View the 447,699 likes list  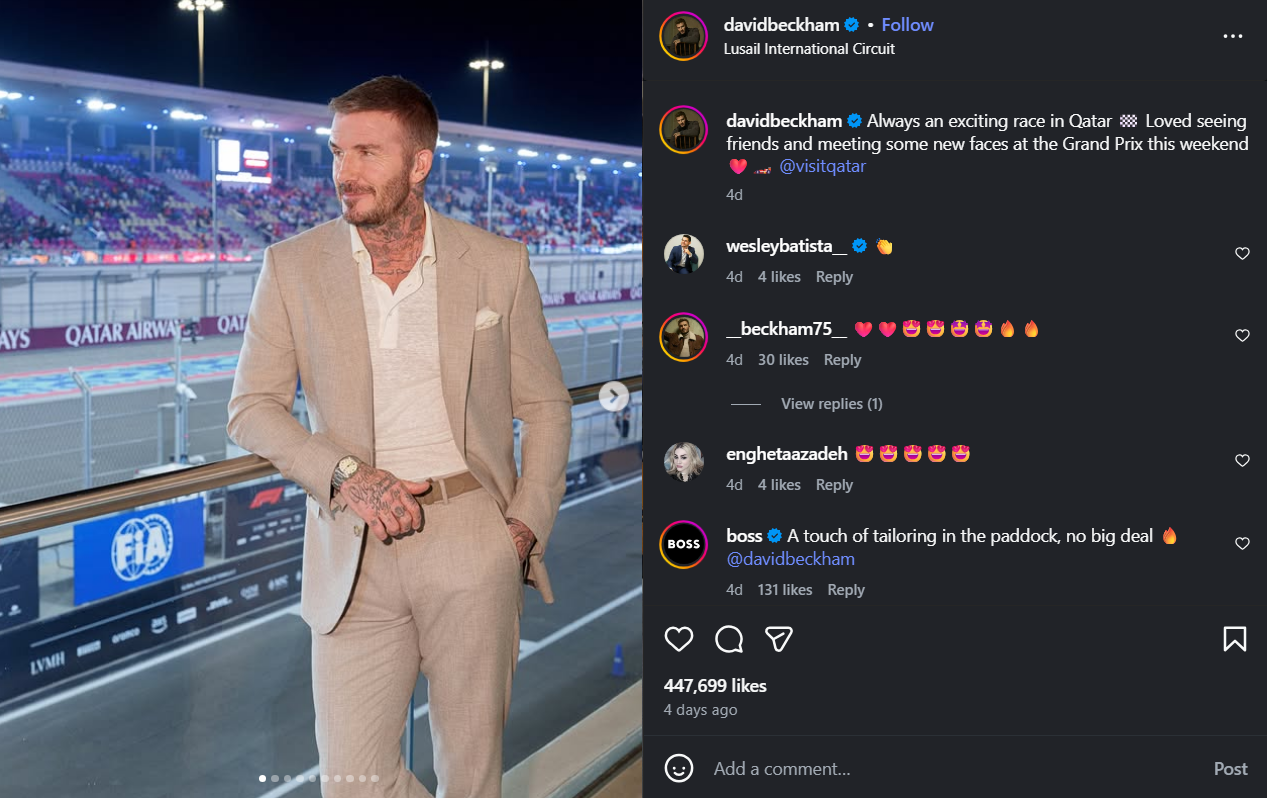715,686
